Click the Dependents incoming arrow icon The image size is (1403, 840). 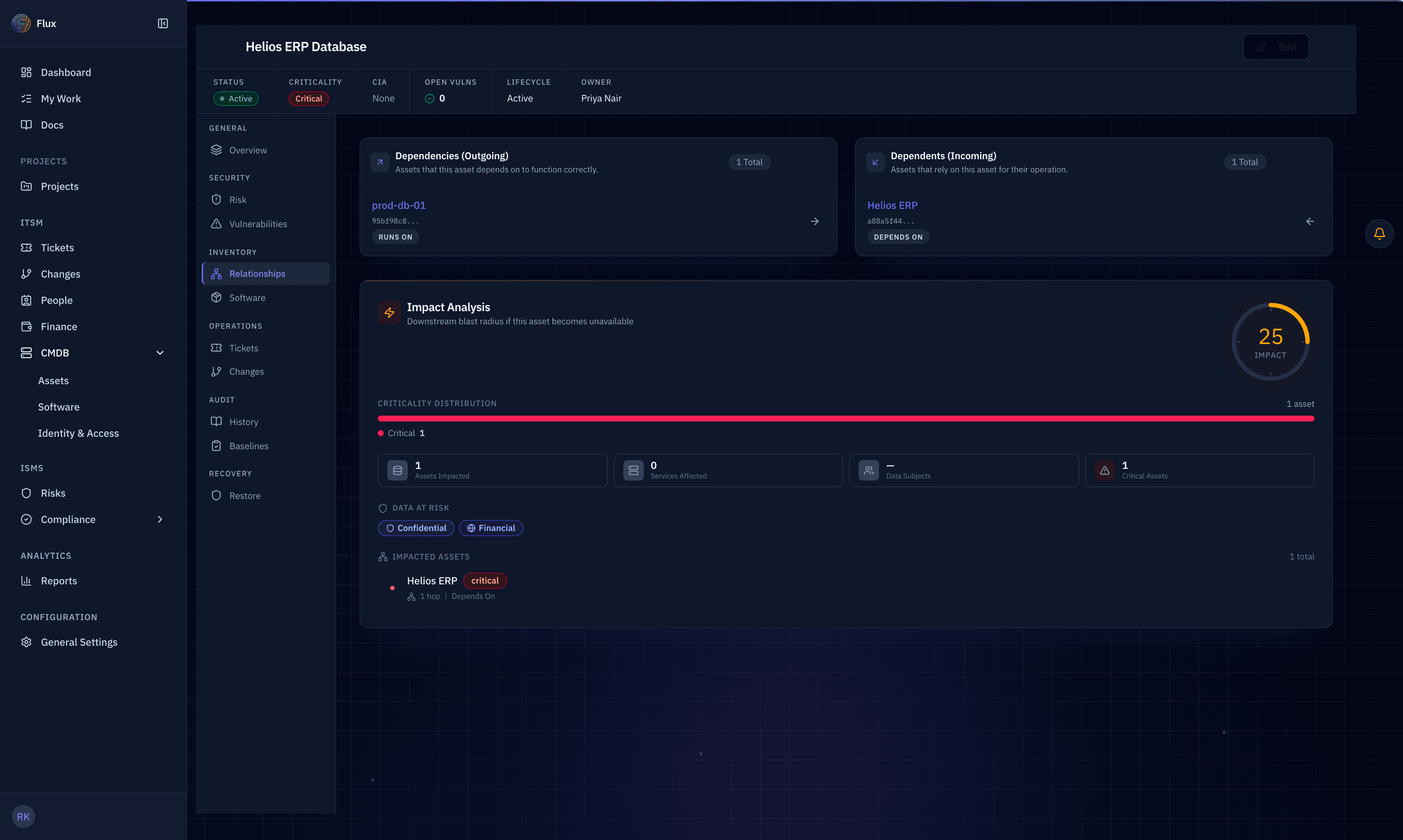point(875,162)
